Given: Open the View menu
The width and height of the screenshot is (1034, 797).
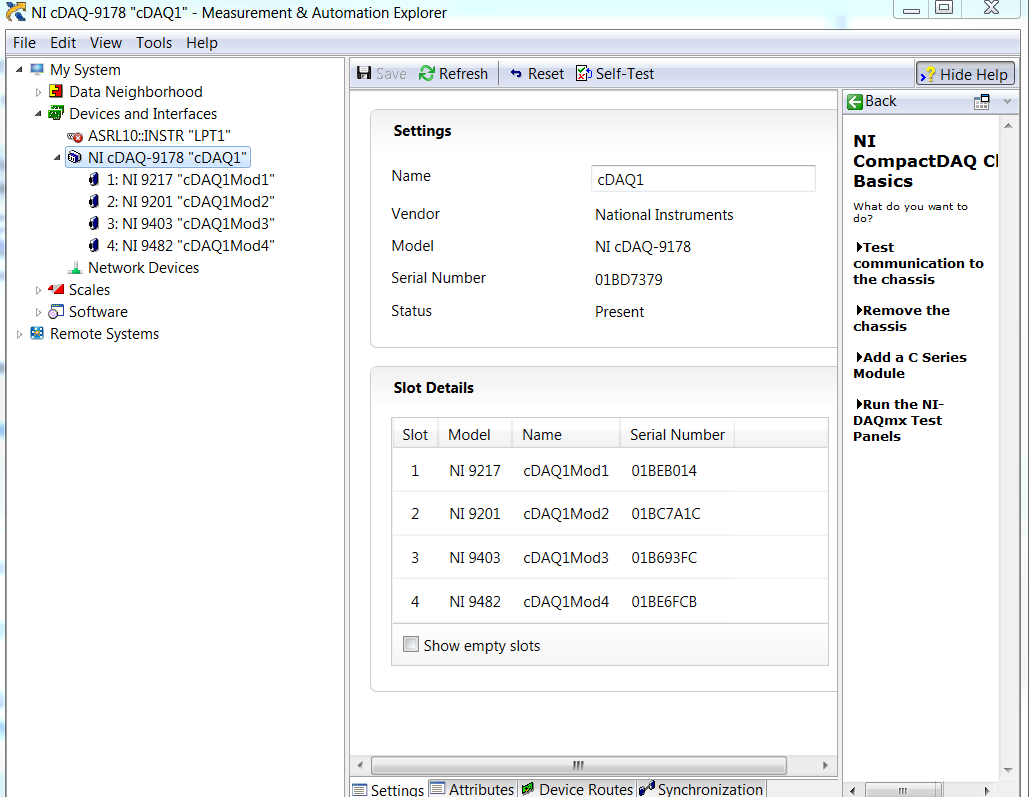Looking at the screenshot, I should 106,43.
